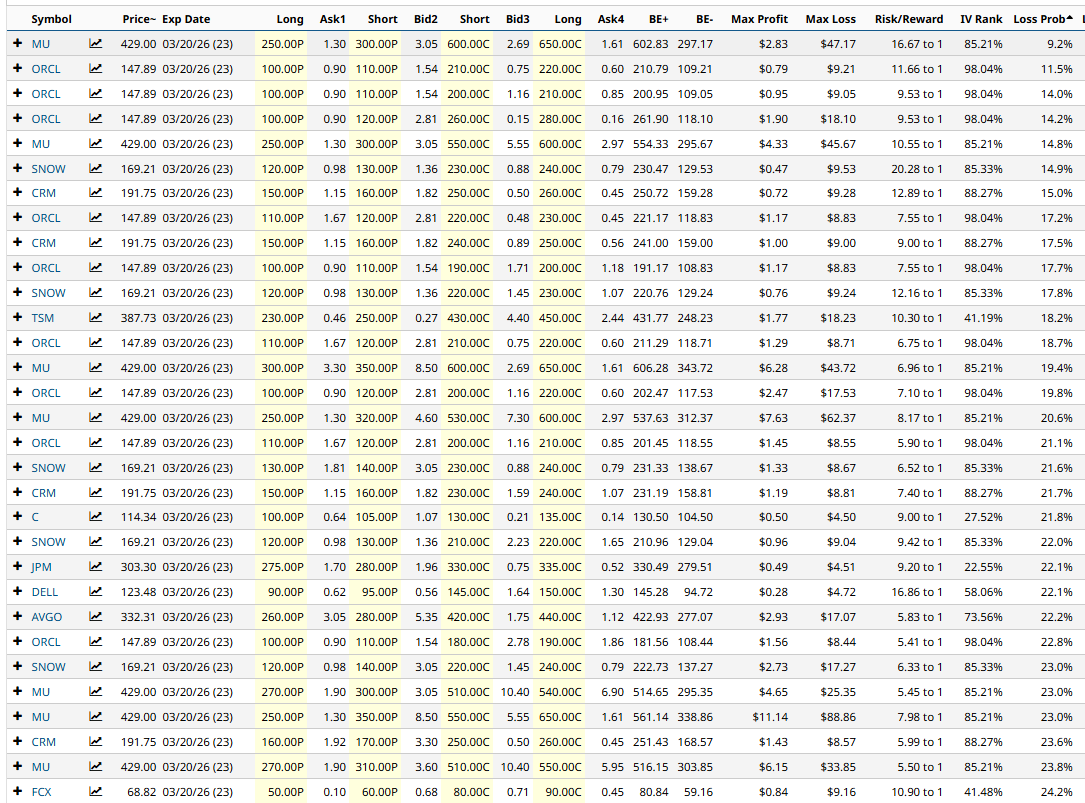Sort by the BE+ column header
Viewport: 1085px width, 803px height.
click(658, 19)
